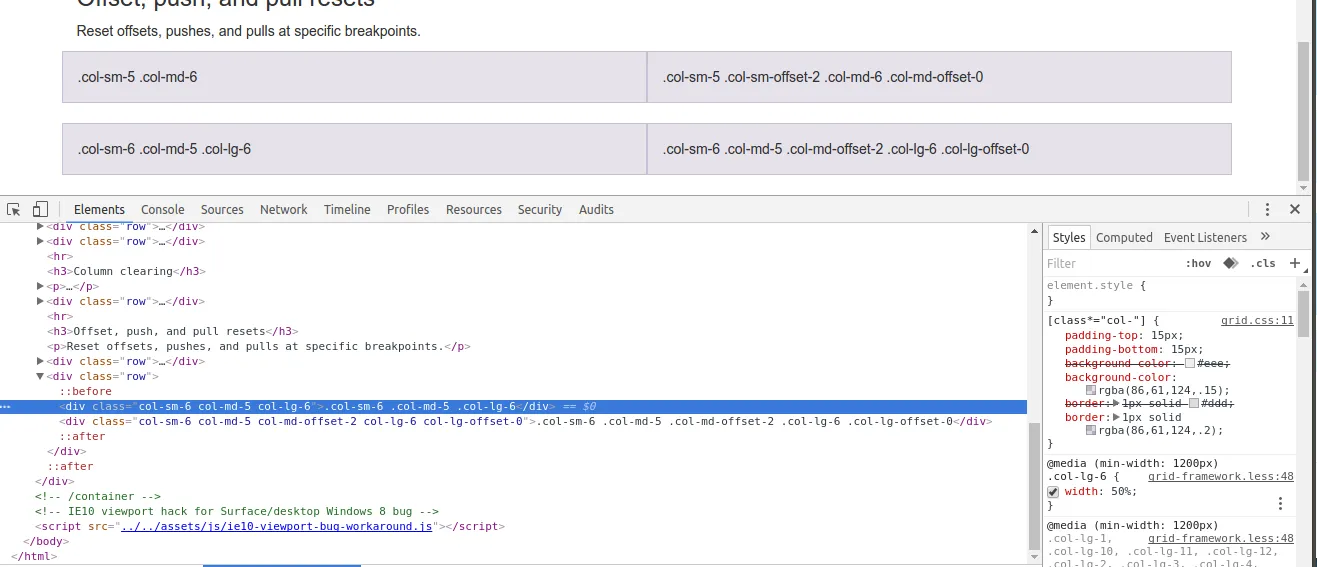Switch to the Network tab
Screen dimensions: 1317x567
(284, 209)
